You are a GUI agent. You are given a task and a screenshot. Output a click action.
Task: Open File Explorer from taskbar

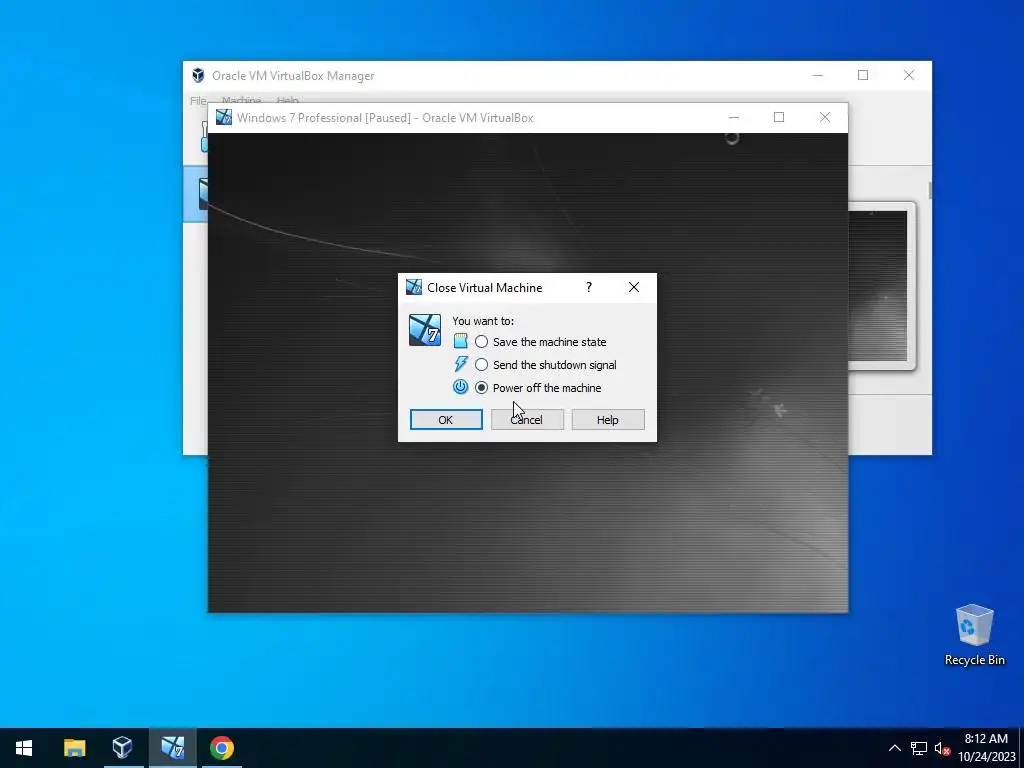point(74,748)
